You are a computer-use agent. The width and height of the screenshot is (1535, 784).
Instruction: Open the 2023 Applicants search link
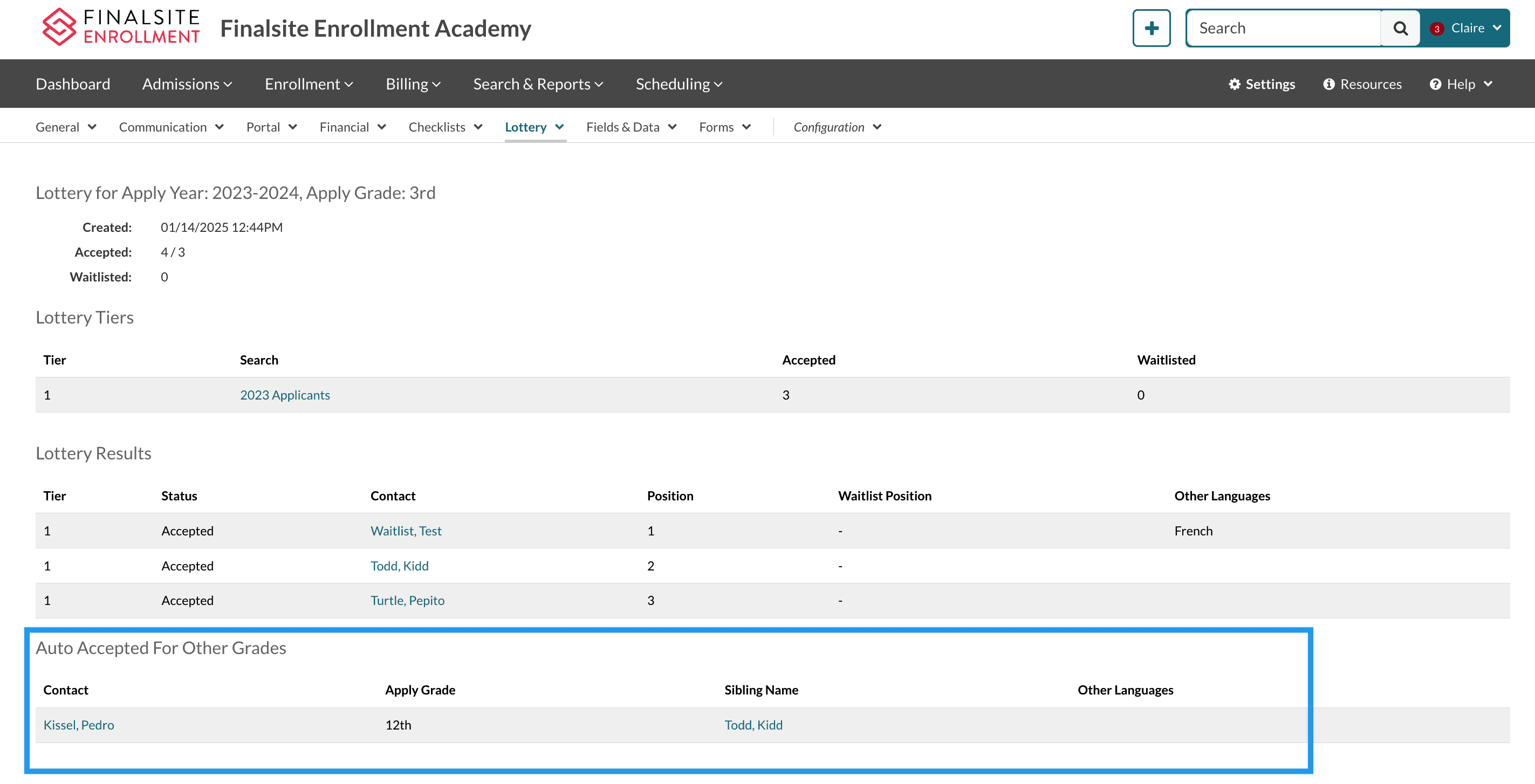click(284, 394)
